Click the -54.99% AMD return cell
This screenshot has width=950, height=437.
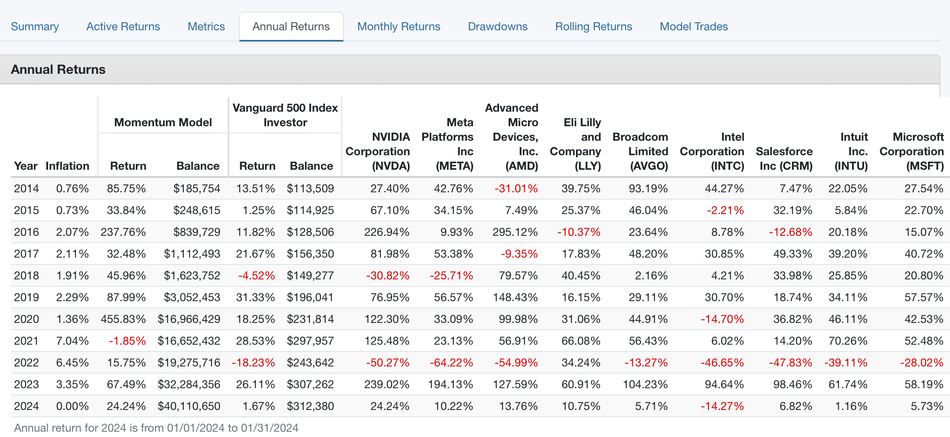[x=516, y=363]
